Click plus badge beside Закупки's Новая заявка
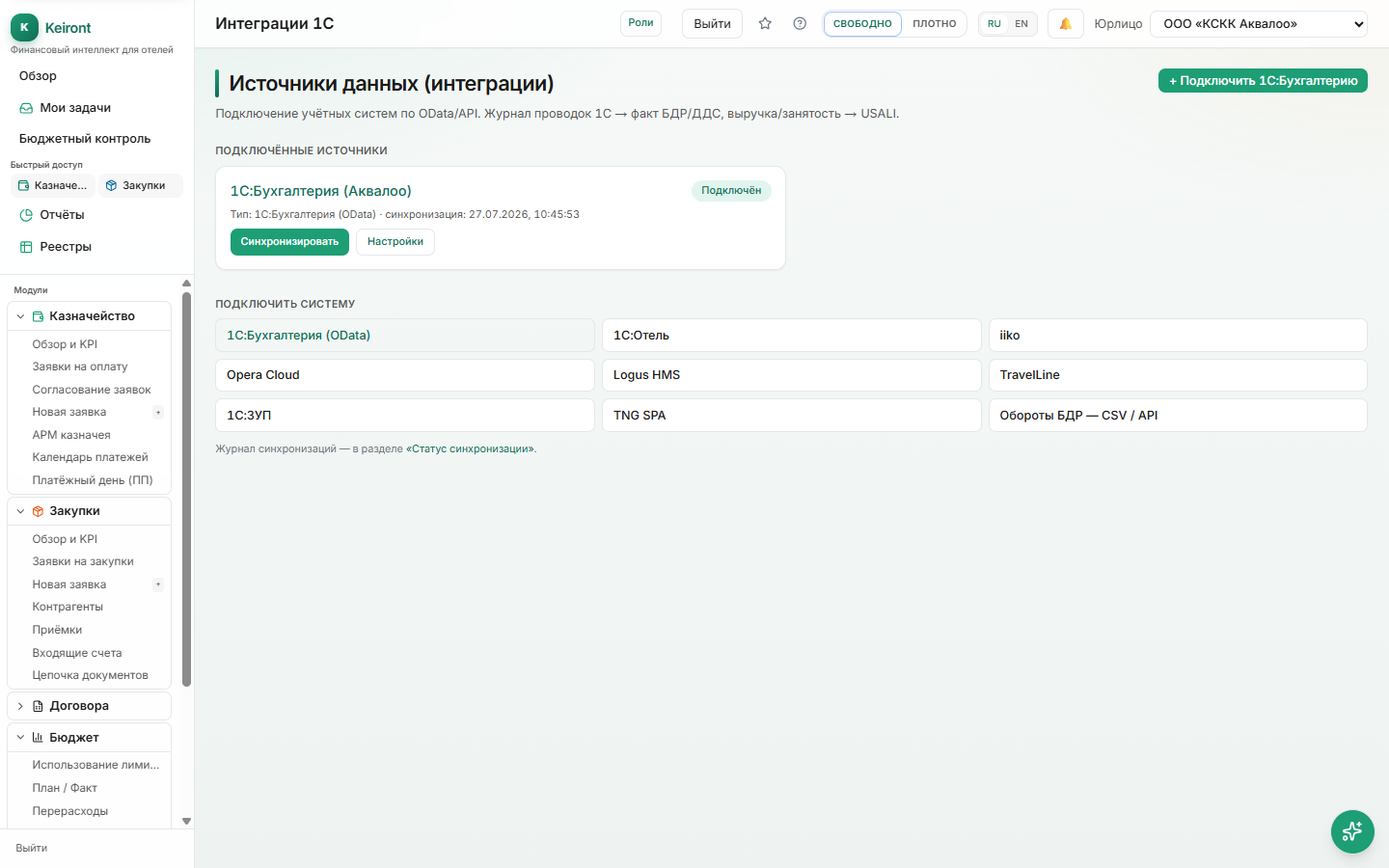This screenshot has width=1389, height=868. [158, 584]
